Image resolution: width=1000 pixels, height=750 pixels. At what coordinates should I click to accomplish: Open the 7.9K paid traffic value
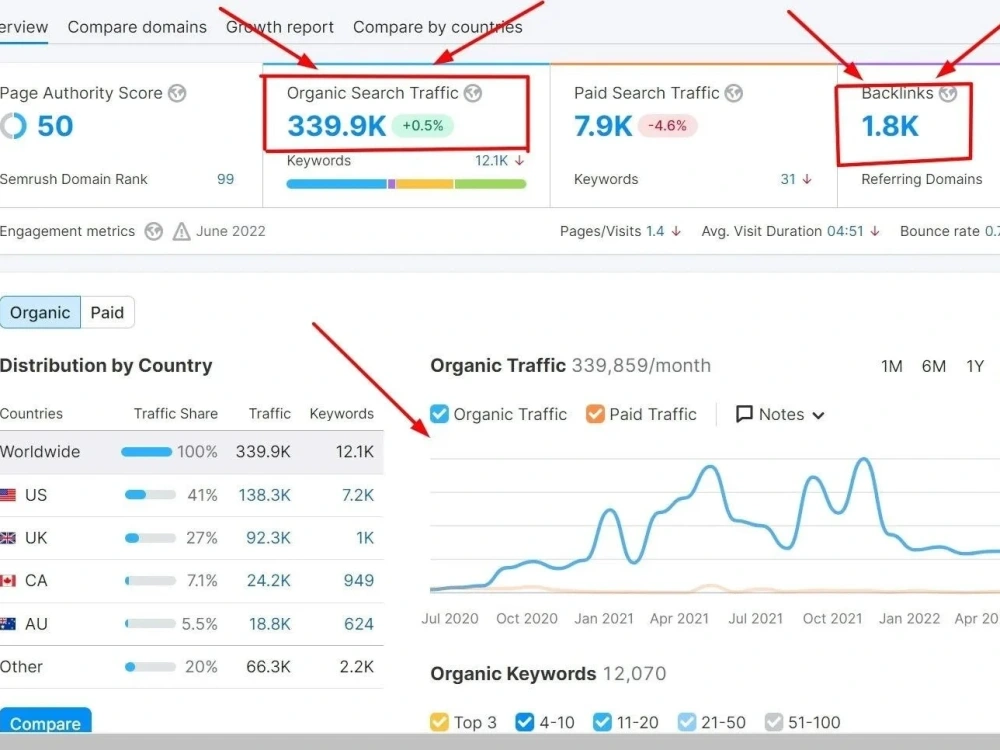coord(603,126)
